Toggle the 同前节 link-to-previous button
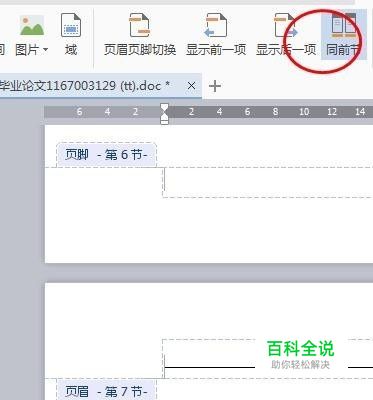373x400 pixels. 343,34
